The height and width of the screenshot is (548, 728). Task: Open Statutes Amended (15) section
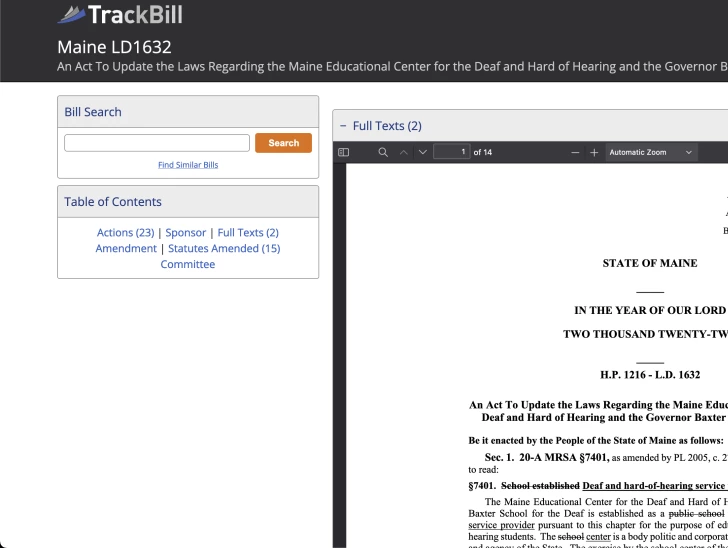pyautogui.click(x=224, y=248)
